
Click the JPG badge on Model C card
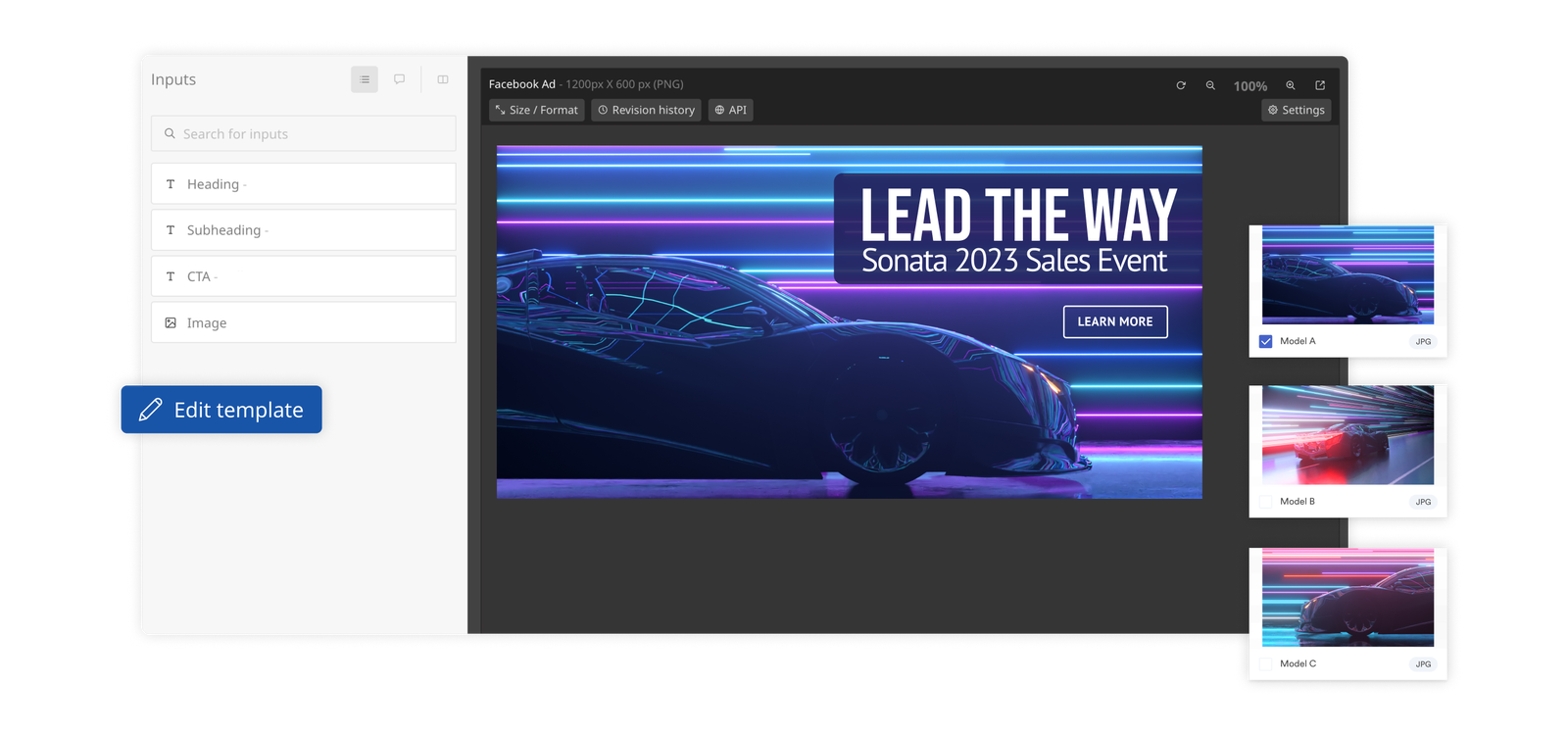(1423, 663)
